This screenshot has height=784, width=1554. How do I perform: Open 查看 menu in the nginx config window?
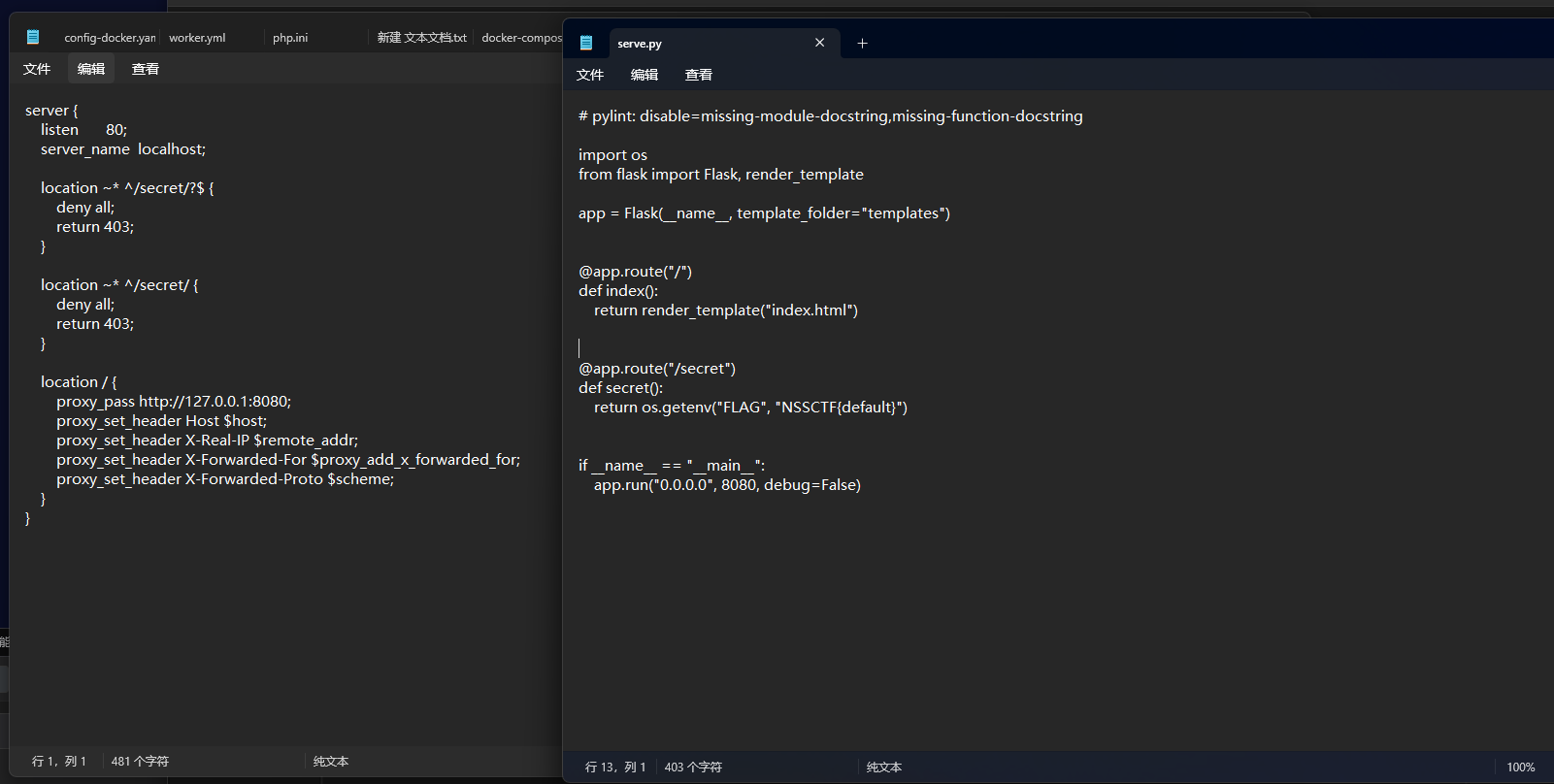pyautogui.click(x=146, y=69)
